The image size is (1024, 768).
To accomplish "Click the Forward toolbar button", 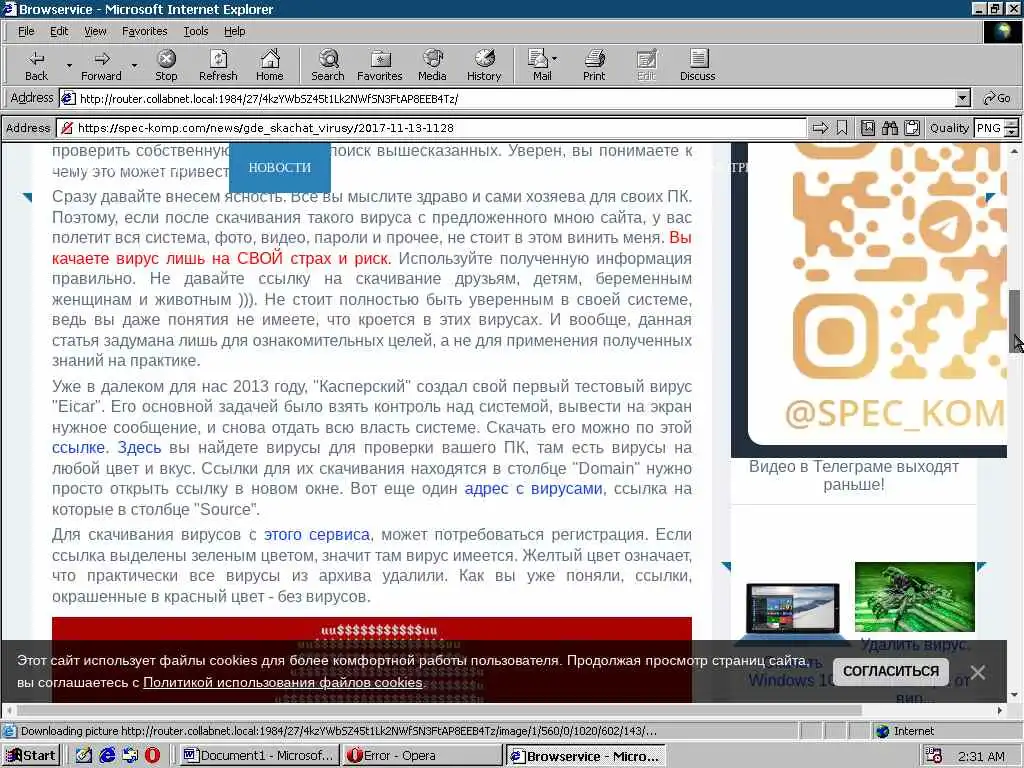I will (101, 65).
